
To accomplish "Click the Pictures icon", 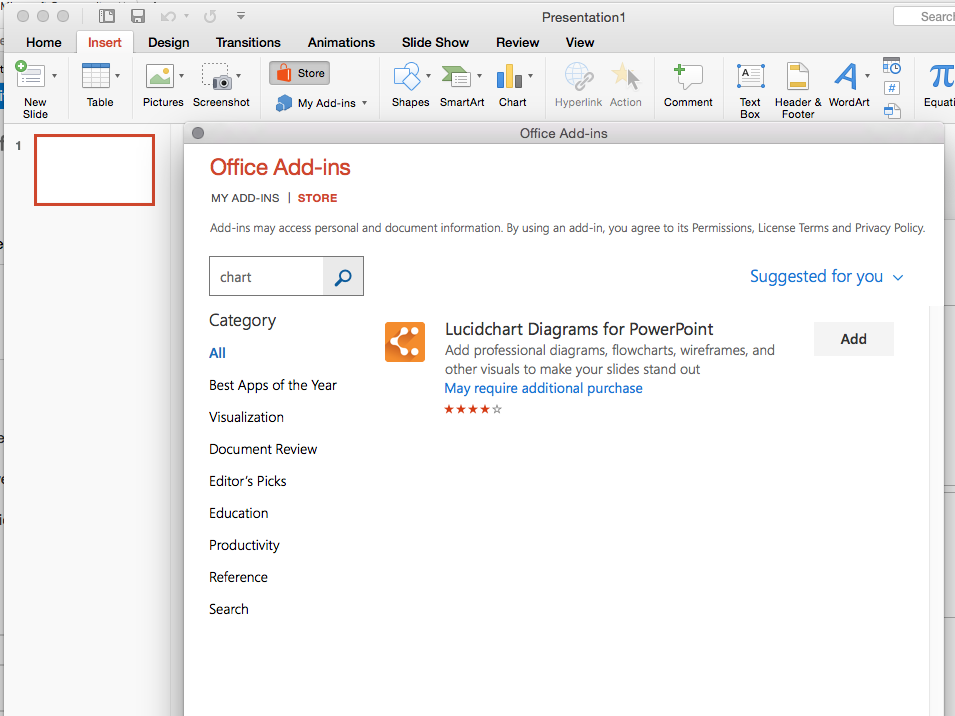I will [160, 76].
